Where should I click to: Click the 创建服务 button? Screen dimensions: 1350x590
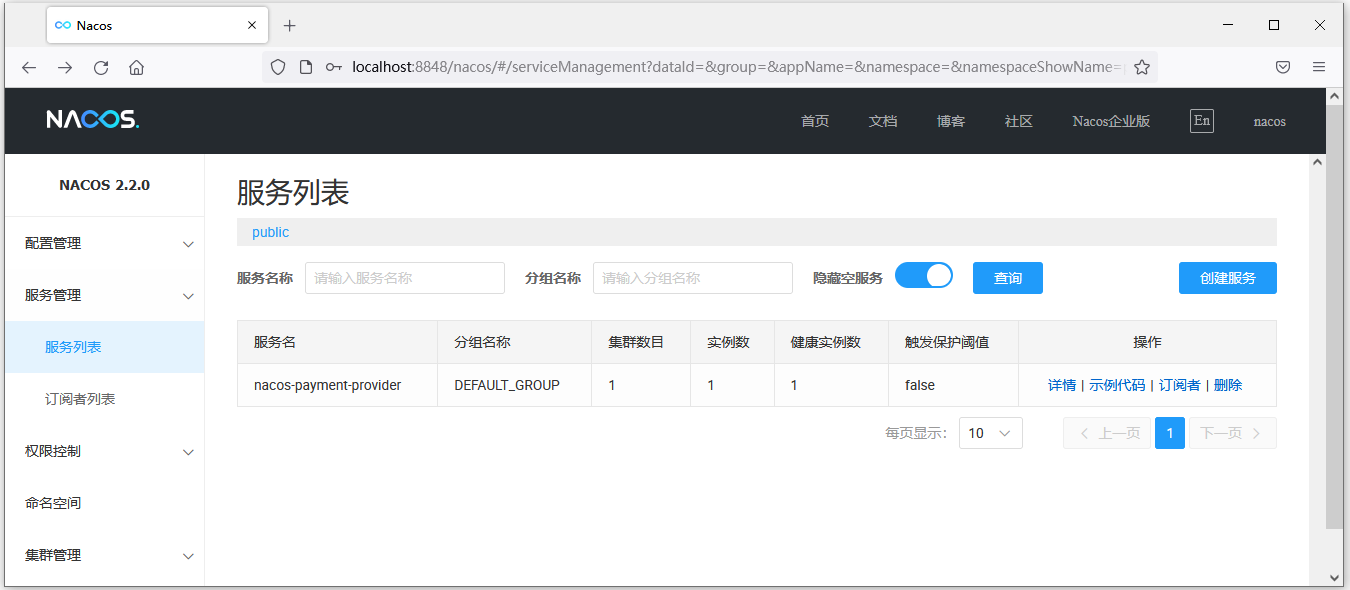tap(1228, 278)
